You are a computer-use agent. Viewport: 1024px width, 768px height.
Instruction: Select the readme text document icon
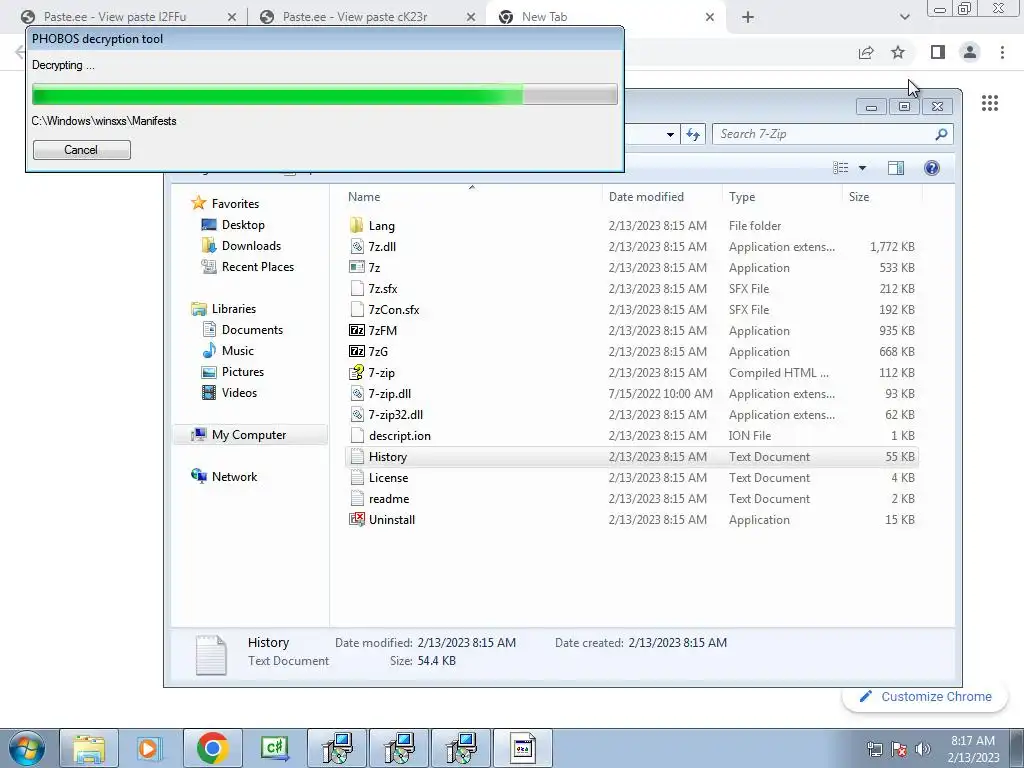(357, 498)
